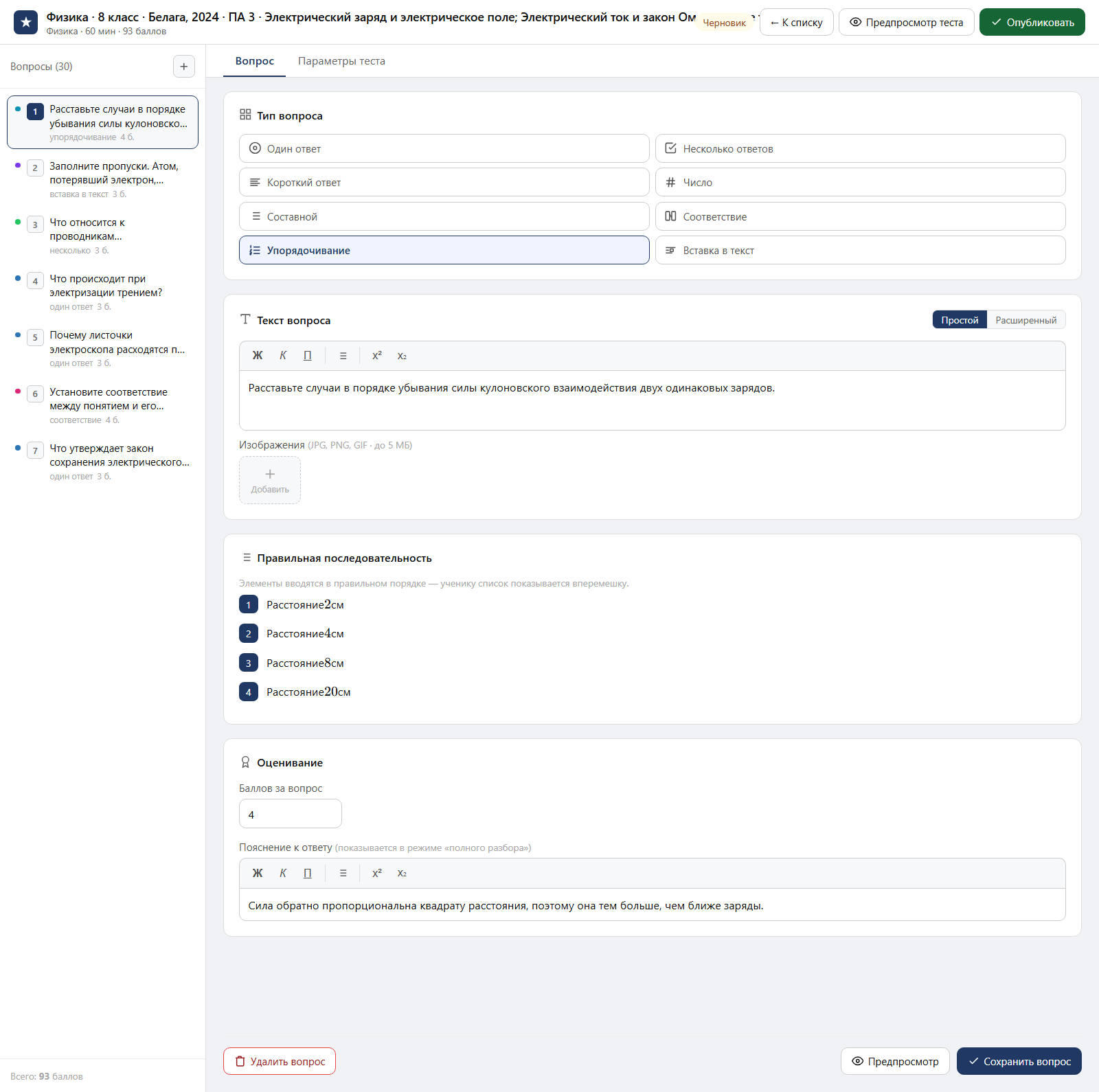Select the "Один ответ" question type
The image size is (1099, 1092).
pyautogui.click(x=444, y=148)
